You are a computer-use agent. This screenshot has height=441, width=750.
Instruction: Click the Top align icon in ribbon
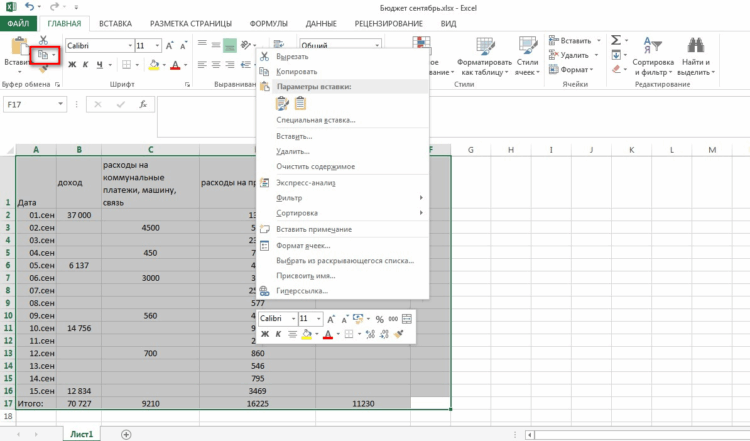[202, 45]
